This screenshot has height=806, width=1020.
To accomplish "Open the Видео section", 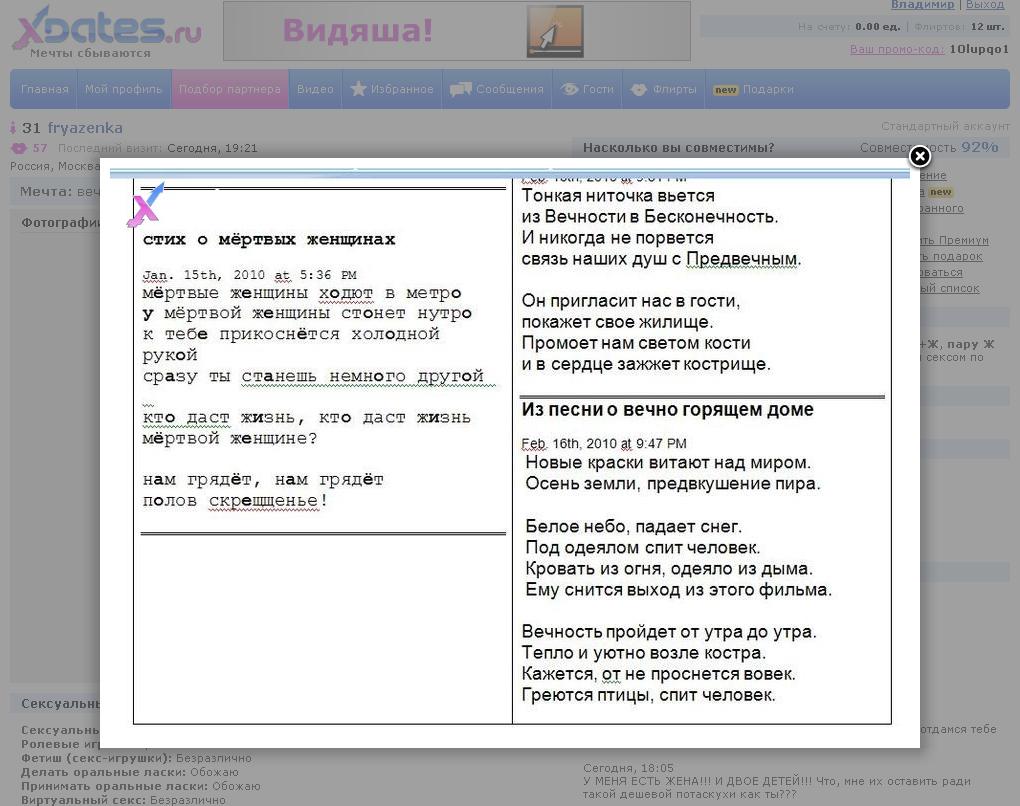I will pyautogui.click(x=315, y=89).
